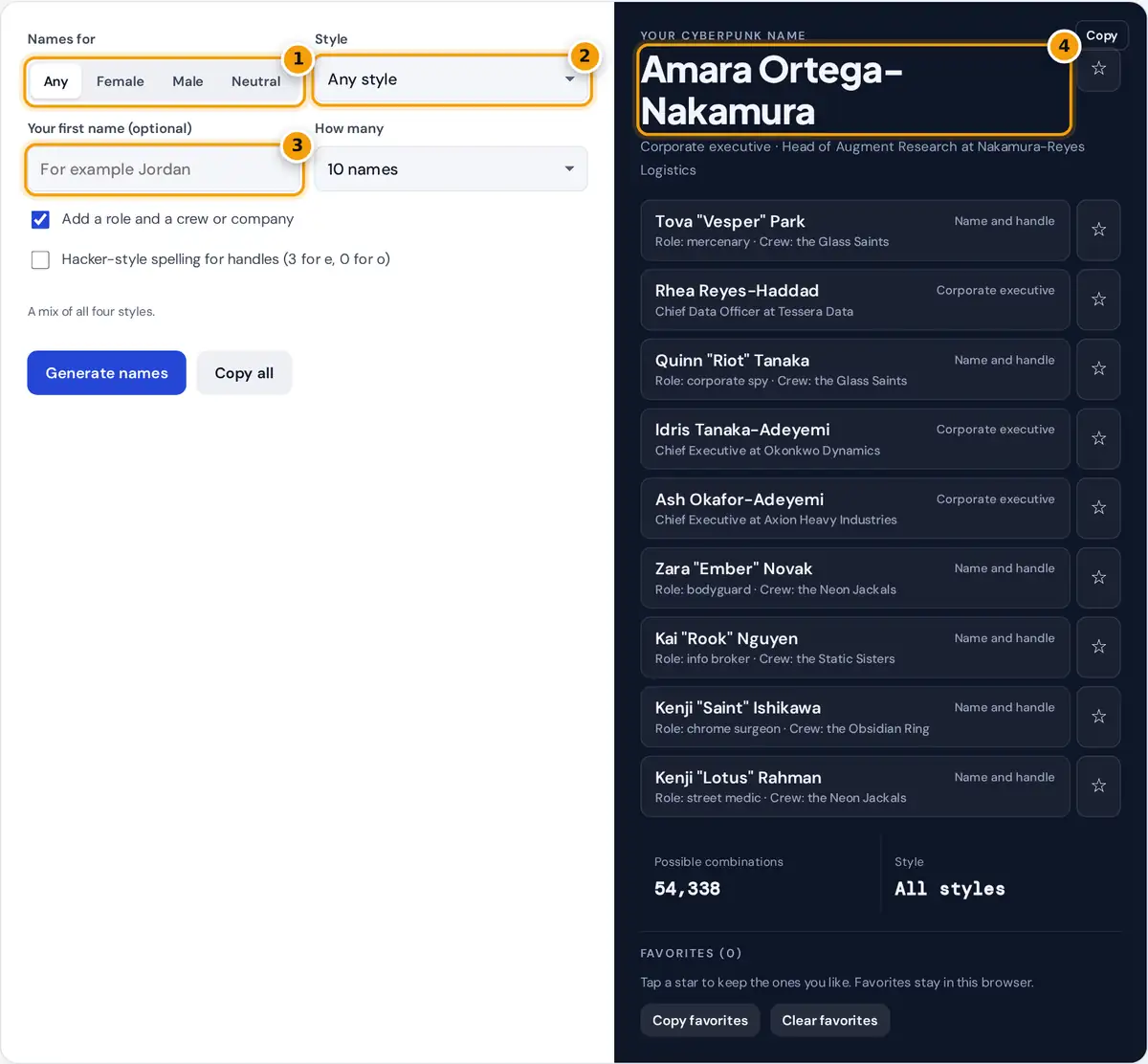This screenshot has width=1148, height=1064.
Task: Click Chief Executive at Okonkwo Dynamics text
Action: (x=767, y=451)
